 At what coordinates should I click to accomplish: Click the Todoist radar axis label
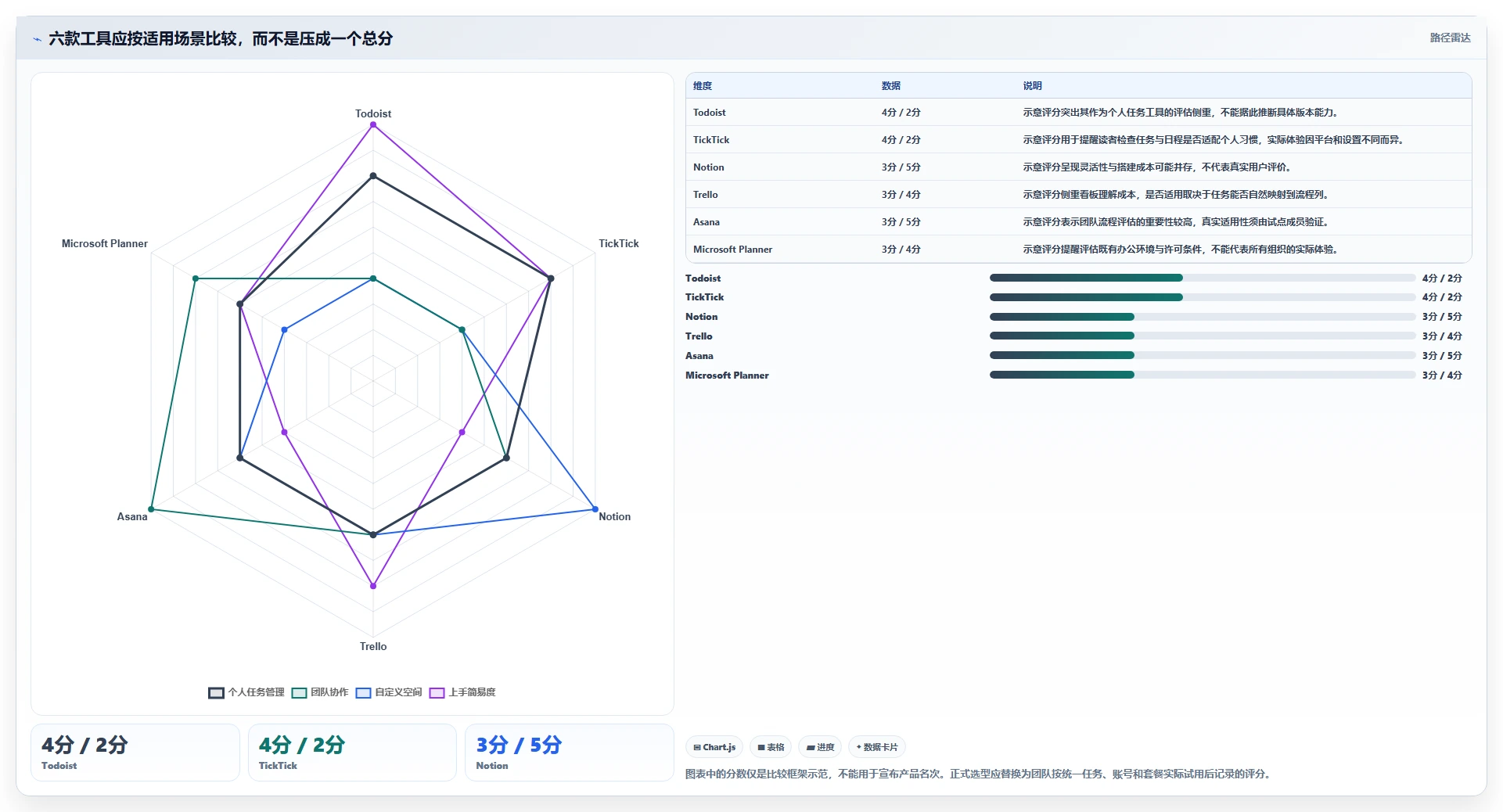click(x=373, y=113)
